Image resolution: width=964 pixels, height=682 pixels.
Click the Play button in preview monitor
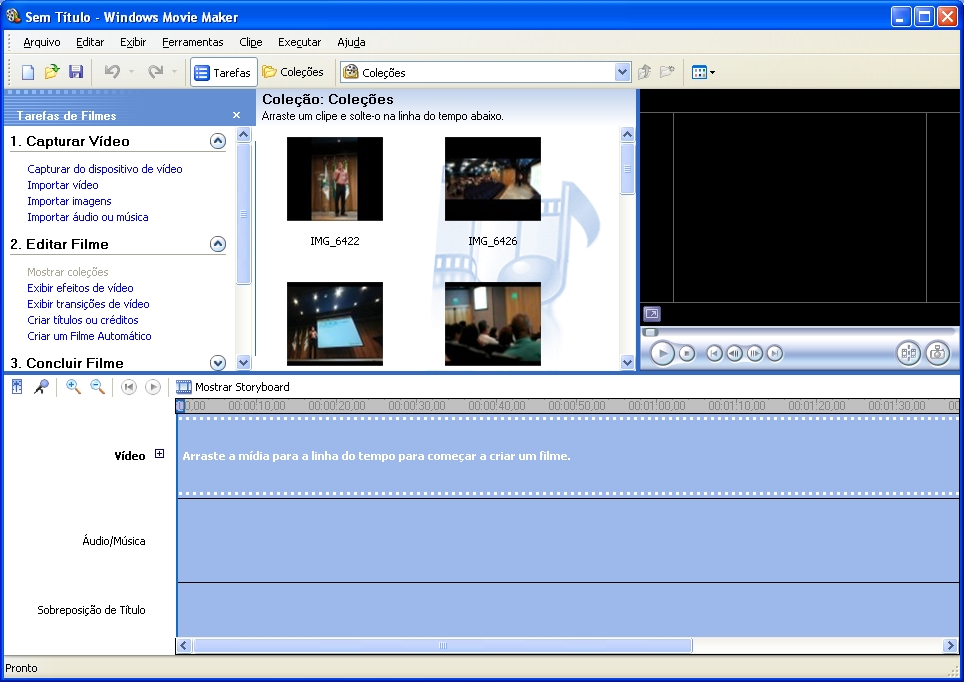coord(661,353)
